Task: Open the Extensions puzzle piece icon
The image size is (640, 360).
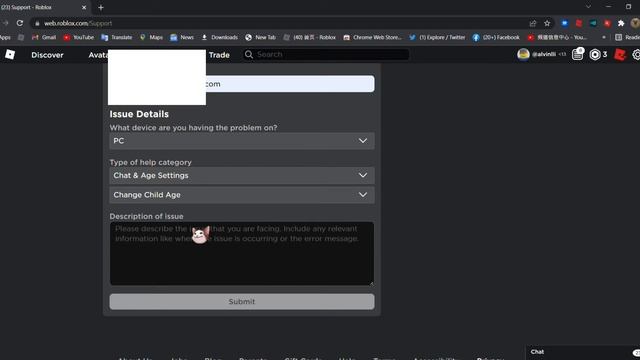Action: (x=621, y=23)
